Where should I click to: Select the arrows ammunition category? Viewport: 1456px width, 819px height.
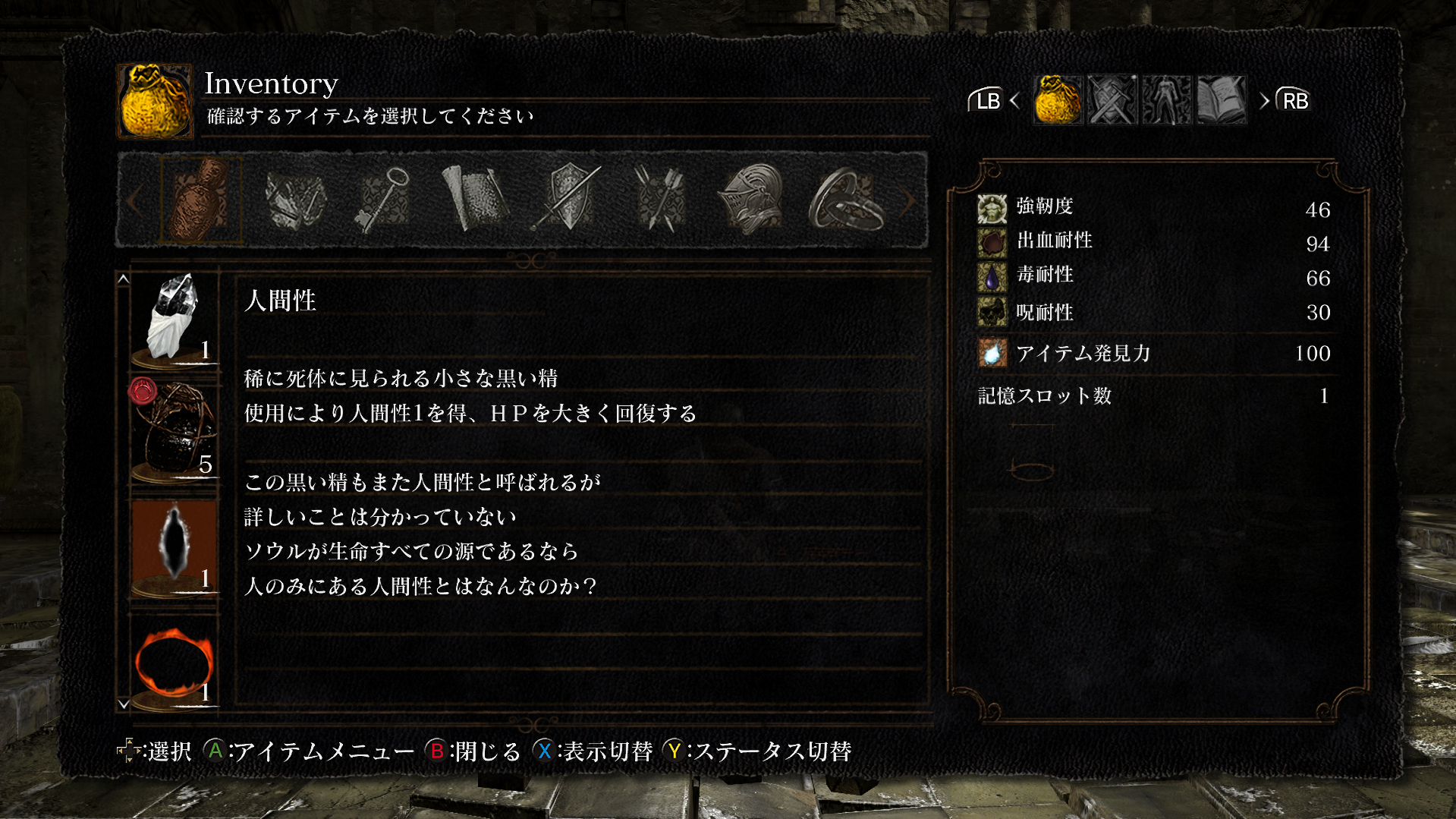tap(659, 199)
